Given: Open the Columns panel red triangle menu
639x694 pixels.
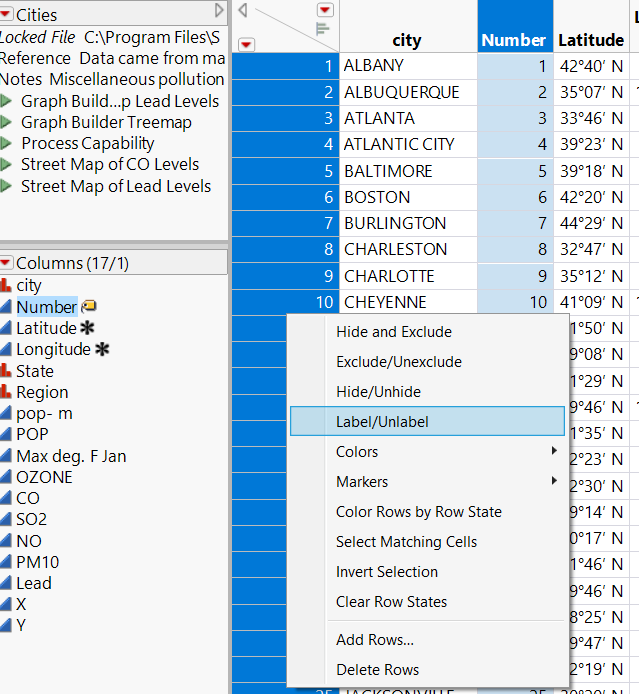Looking at the screenshot, I should pyautogui.click(x=7, y=263).
